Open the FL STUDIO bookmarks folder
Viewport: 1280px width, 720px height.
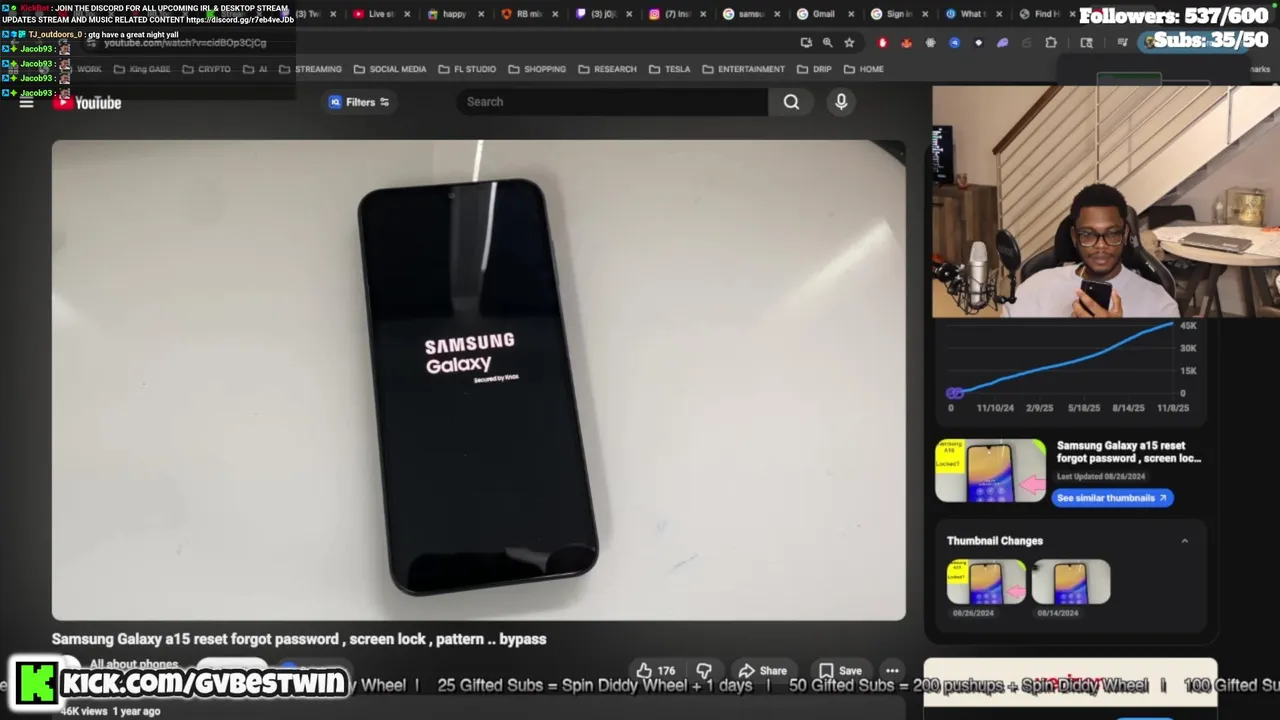pyautogui.click(x=467, y=69)
